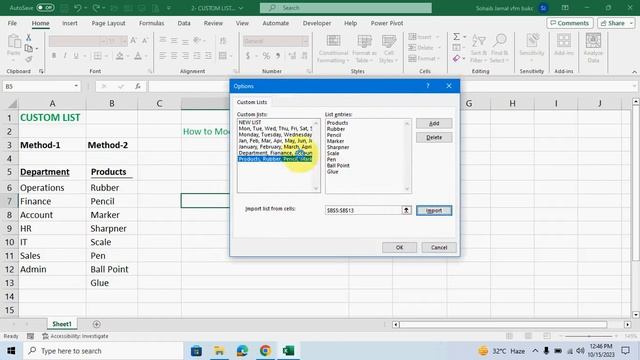Click the Undo icon in title bar

pos(78,8)
